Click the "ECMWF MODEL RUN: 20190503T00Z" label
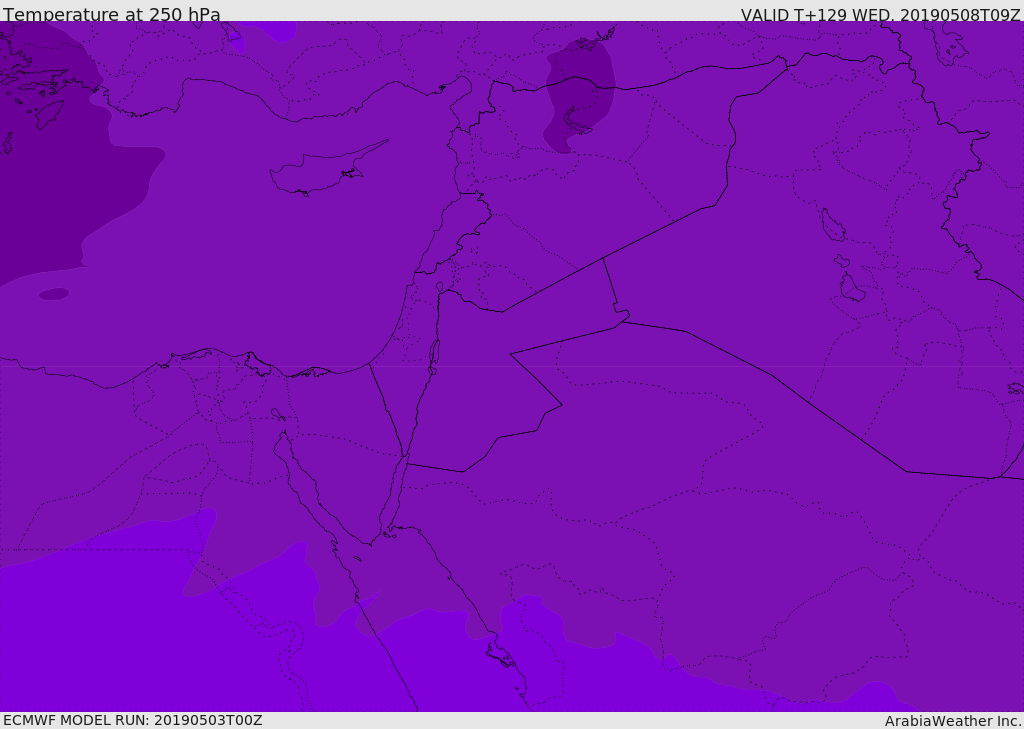Image resolution: width=1024 pixels, height=729 pixels. [133, 720]
